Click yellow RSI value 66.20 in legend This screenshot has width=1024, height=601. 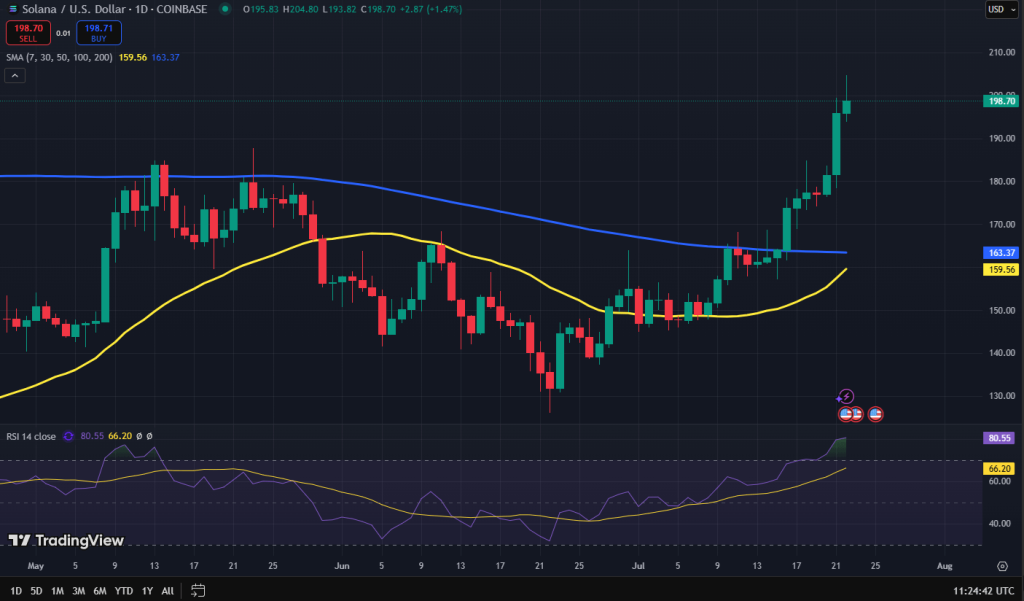pos(120,436)
